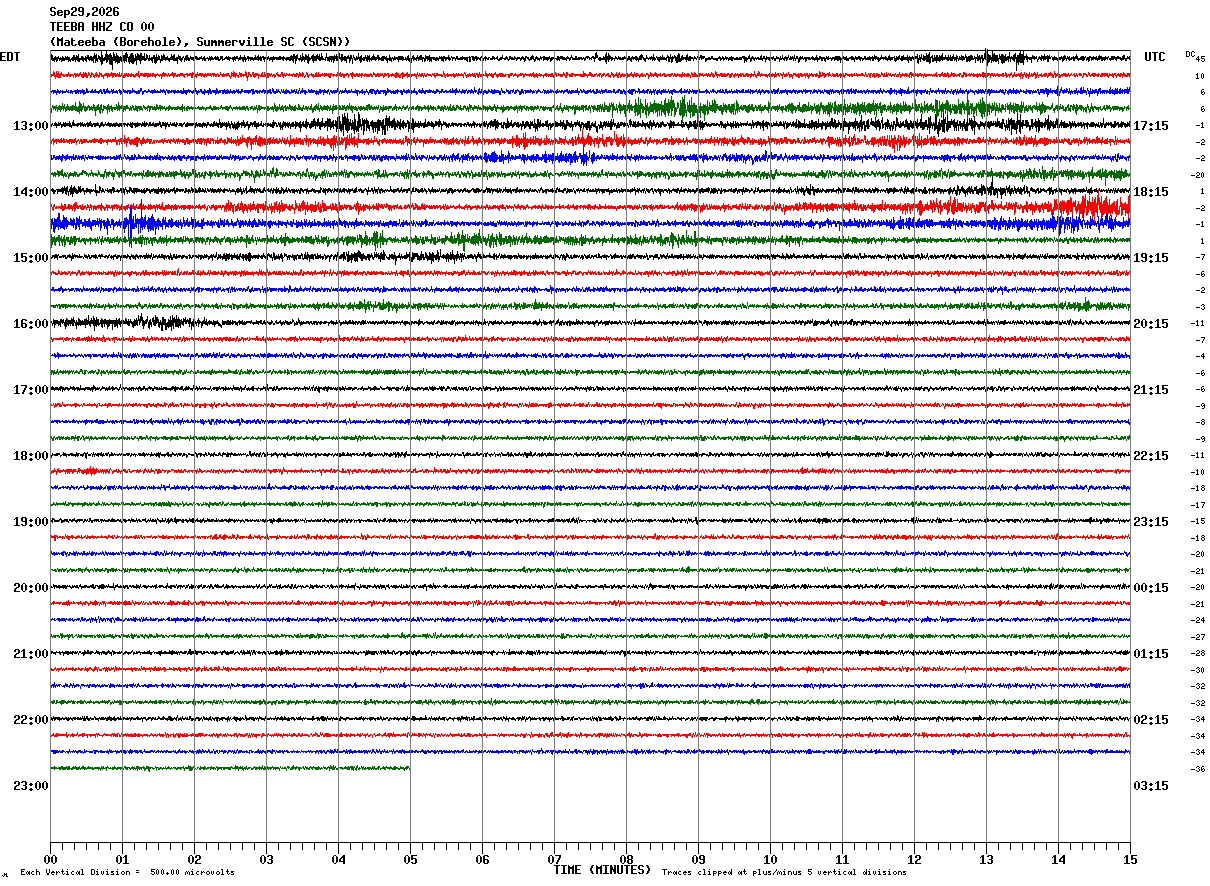
Task: Click the 23:00 EDT row label
Action: [x=30, y=786]
